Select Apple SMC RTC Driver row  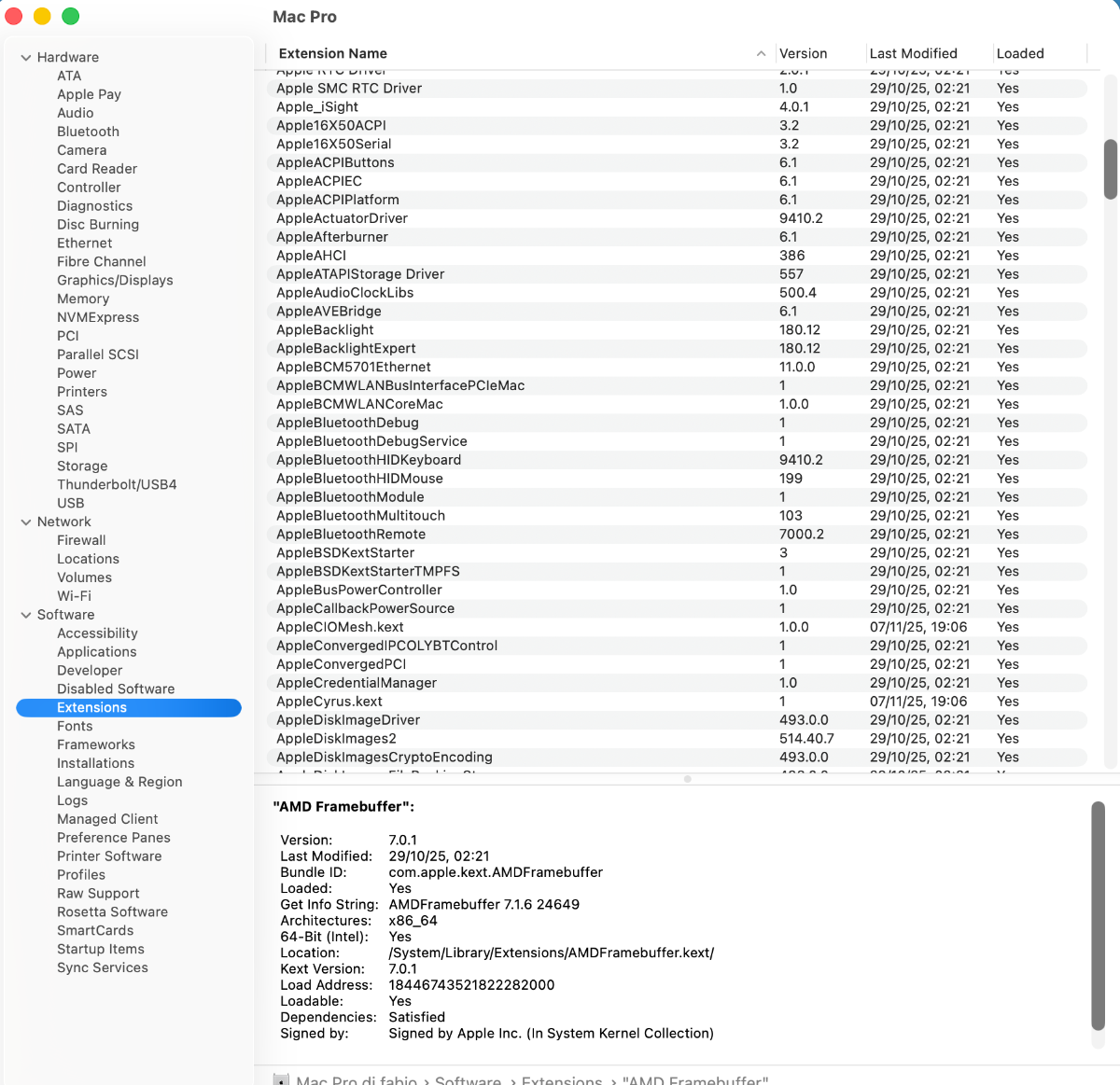point(677,89)
